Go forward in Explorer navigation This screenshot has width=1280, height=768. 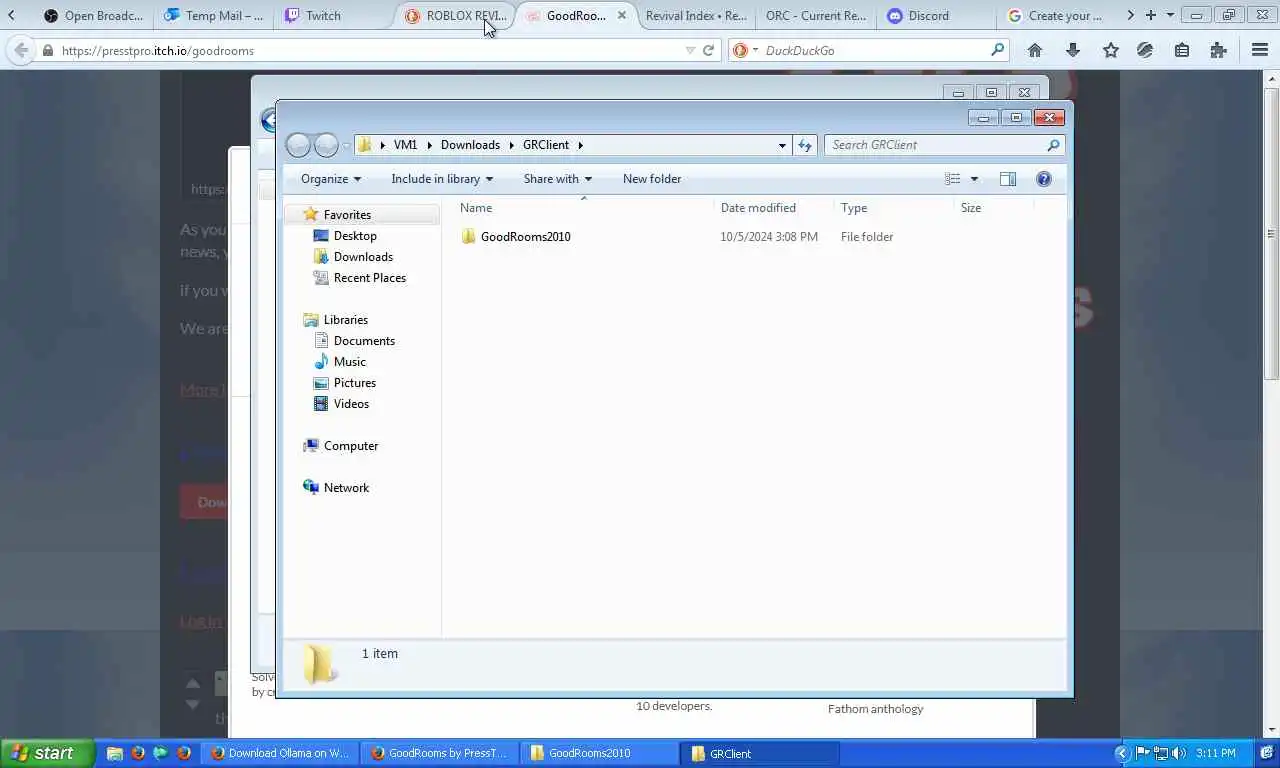click(326, 145)
